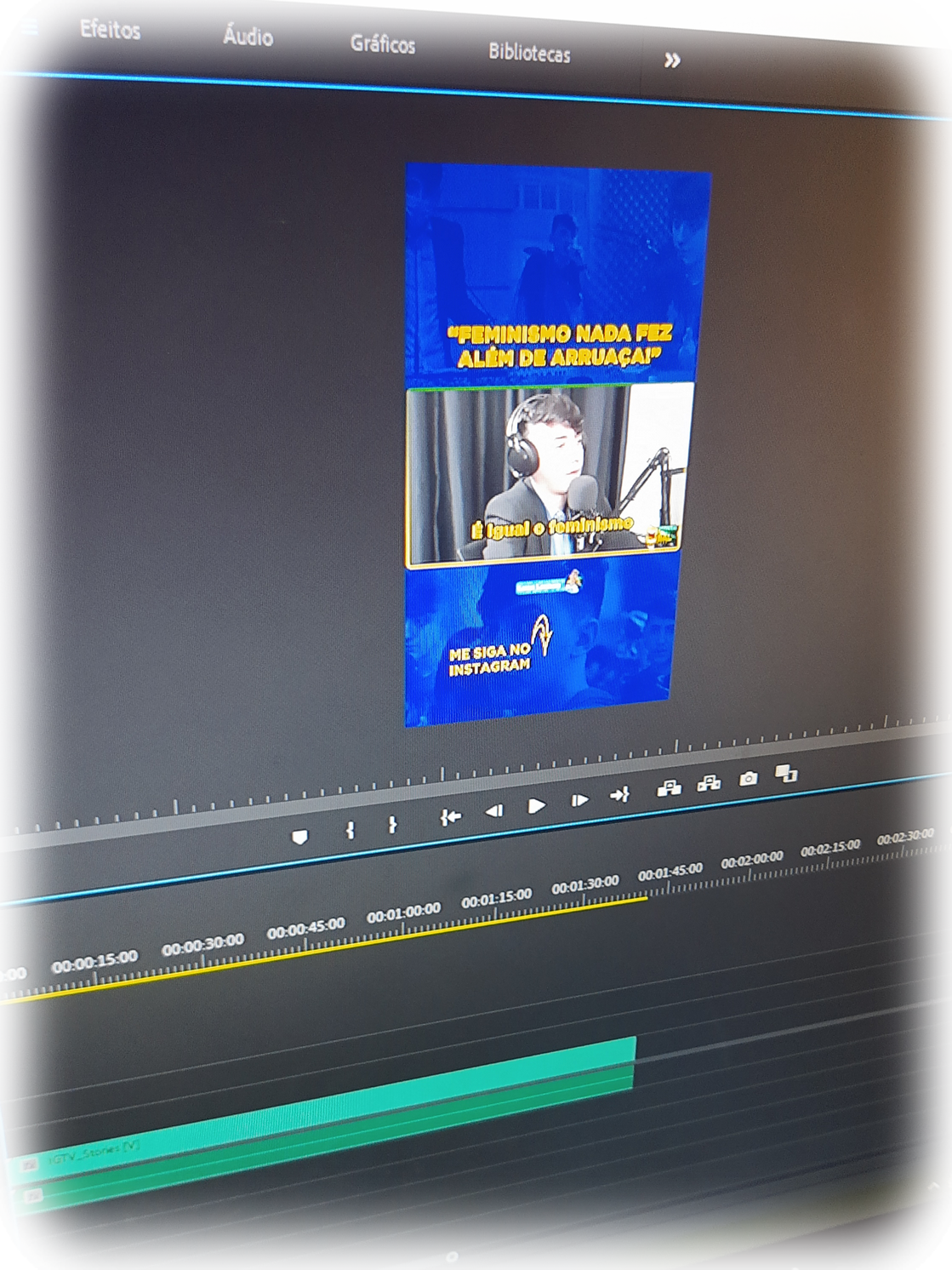This screenshot has height=1270, width=952.
Task: Jump timeline to 00:00:30:00 mark
Action: tap(202, 943)
